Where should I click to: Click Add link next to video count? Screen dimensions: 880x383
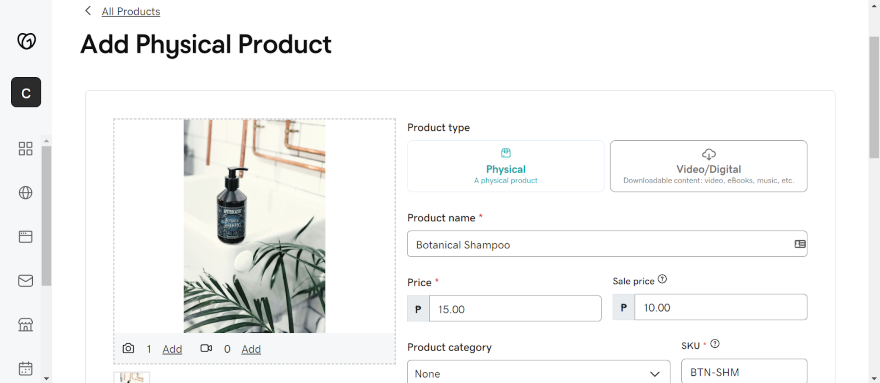[x=251, y=349]
